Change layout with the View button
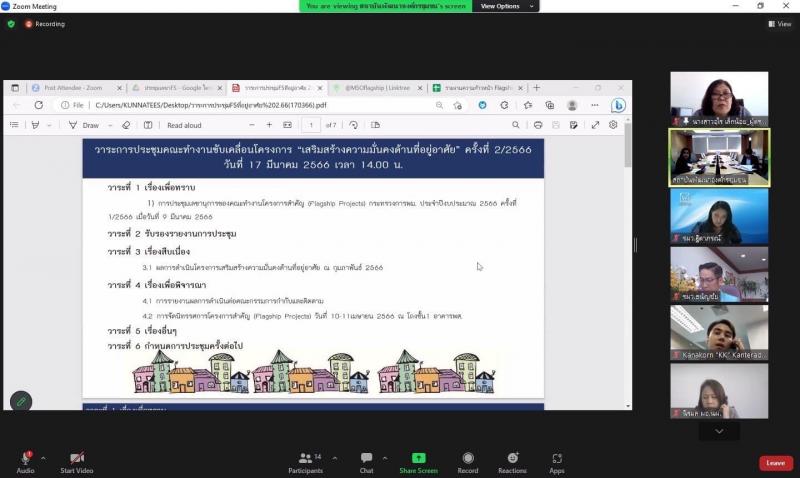Screen dimensions: 800x478 [x=780, y=23]
